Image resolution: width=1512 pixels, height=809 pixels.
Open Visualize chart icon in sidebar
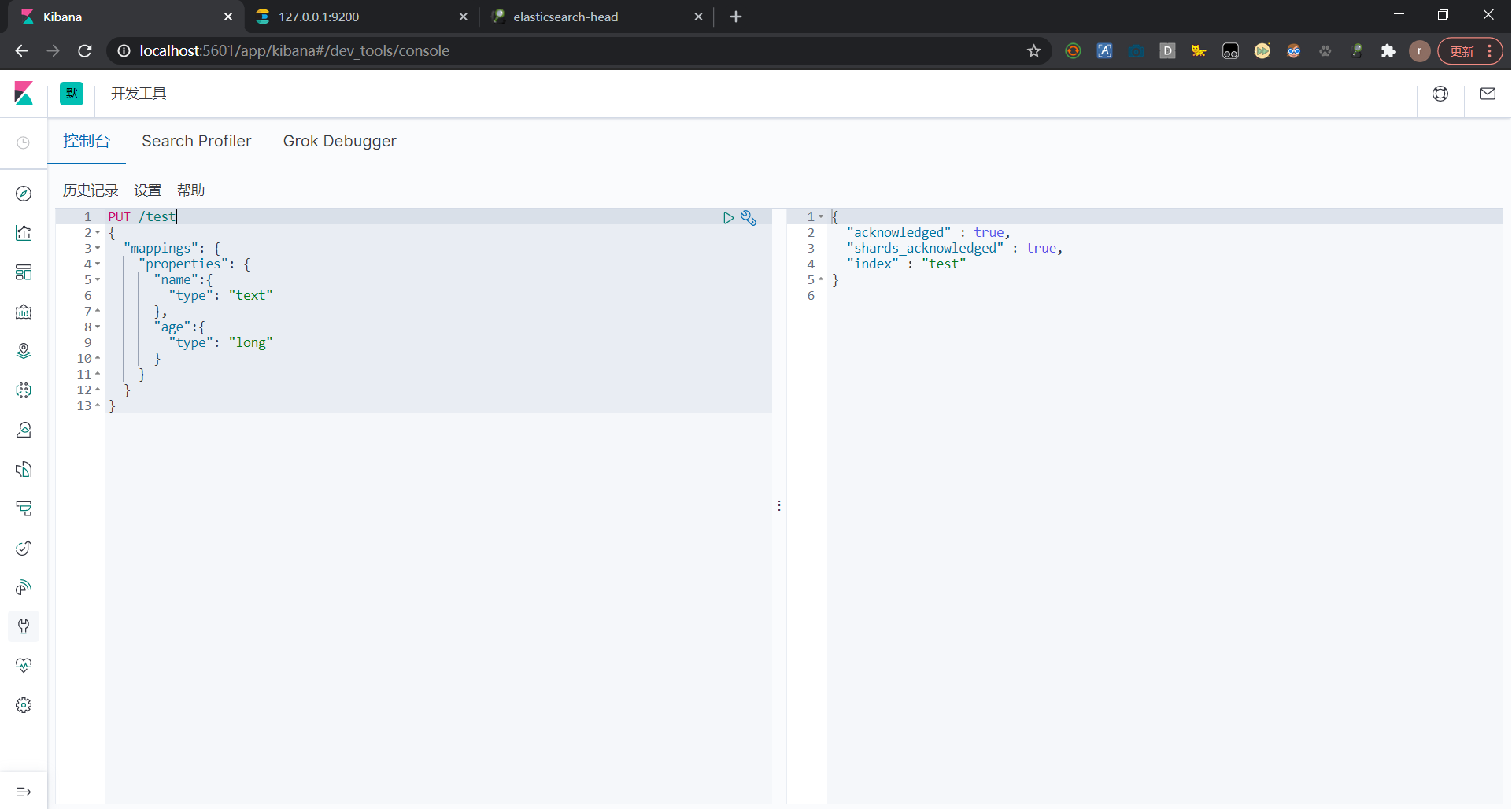24,233
